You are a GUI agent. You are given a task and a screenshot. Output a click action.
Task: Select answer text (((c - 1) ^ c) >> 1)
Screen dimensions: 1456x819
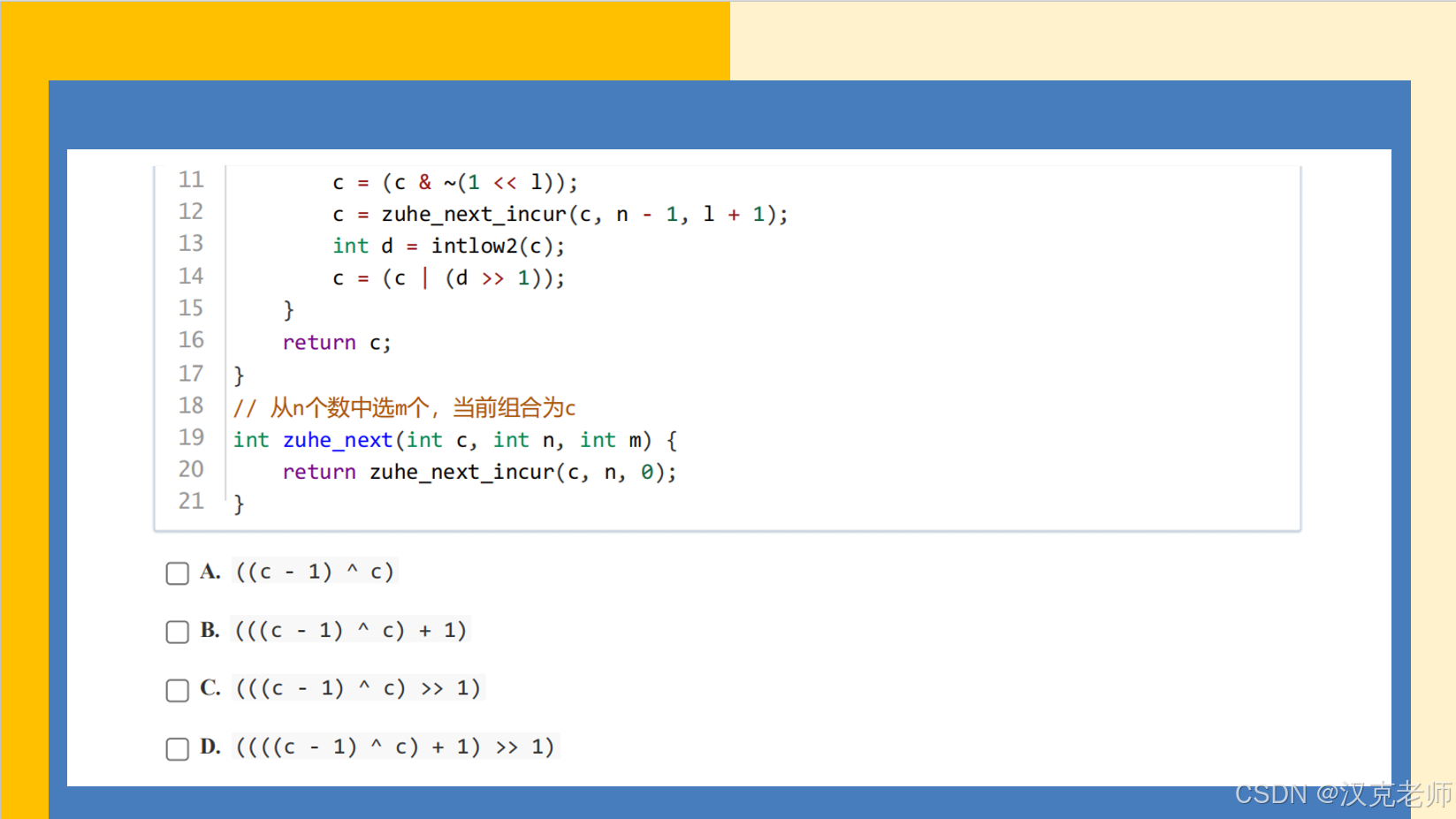[358, 688]
